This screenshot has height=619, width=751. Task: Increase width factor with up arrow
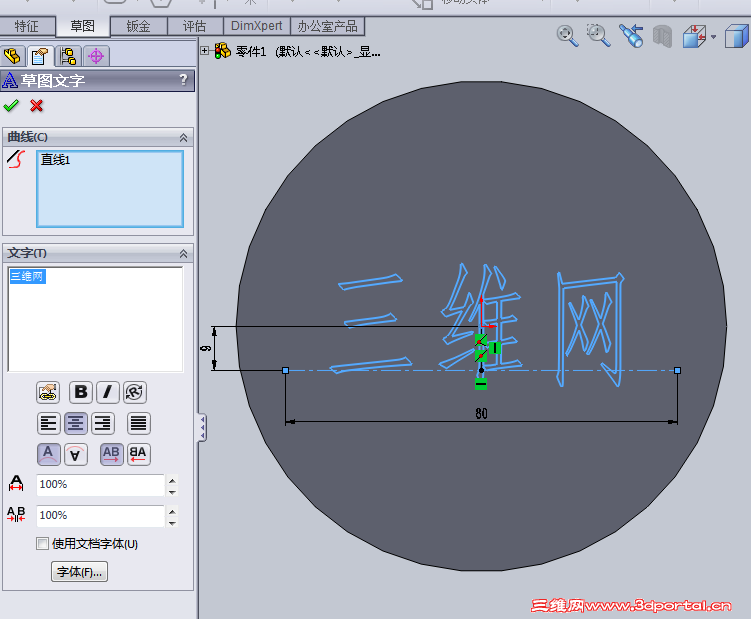172,481
